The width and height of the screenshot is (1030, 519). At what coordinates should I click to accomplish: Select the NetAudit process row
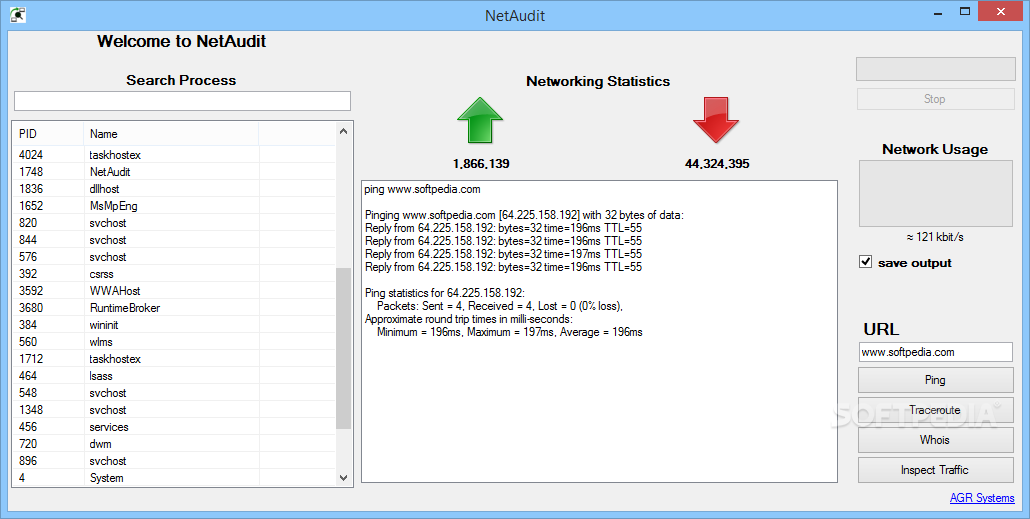tap(174, 172)
